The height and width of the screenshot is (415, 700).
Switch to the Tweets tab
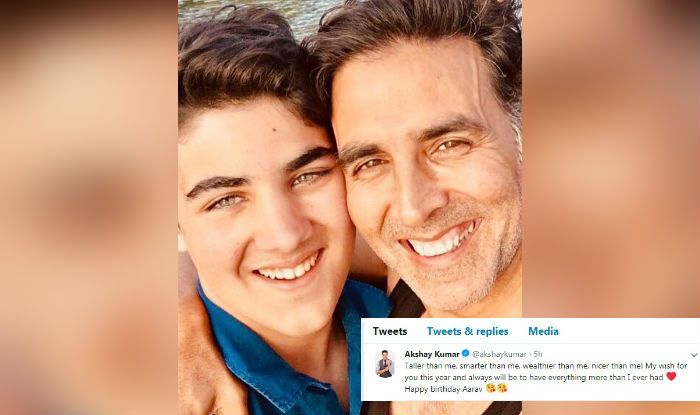pyautogui.click(x=390, y=331)
